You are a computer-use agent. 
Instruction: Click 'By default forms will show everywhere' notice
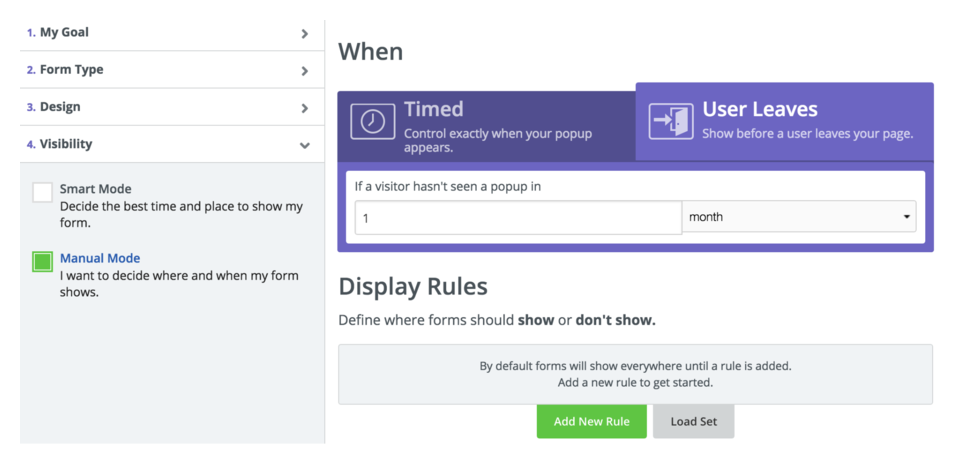point(636,367)
